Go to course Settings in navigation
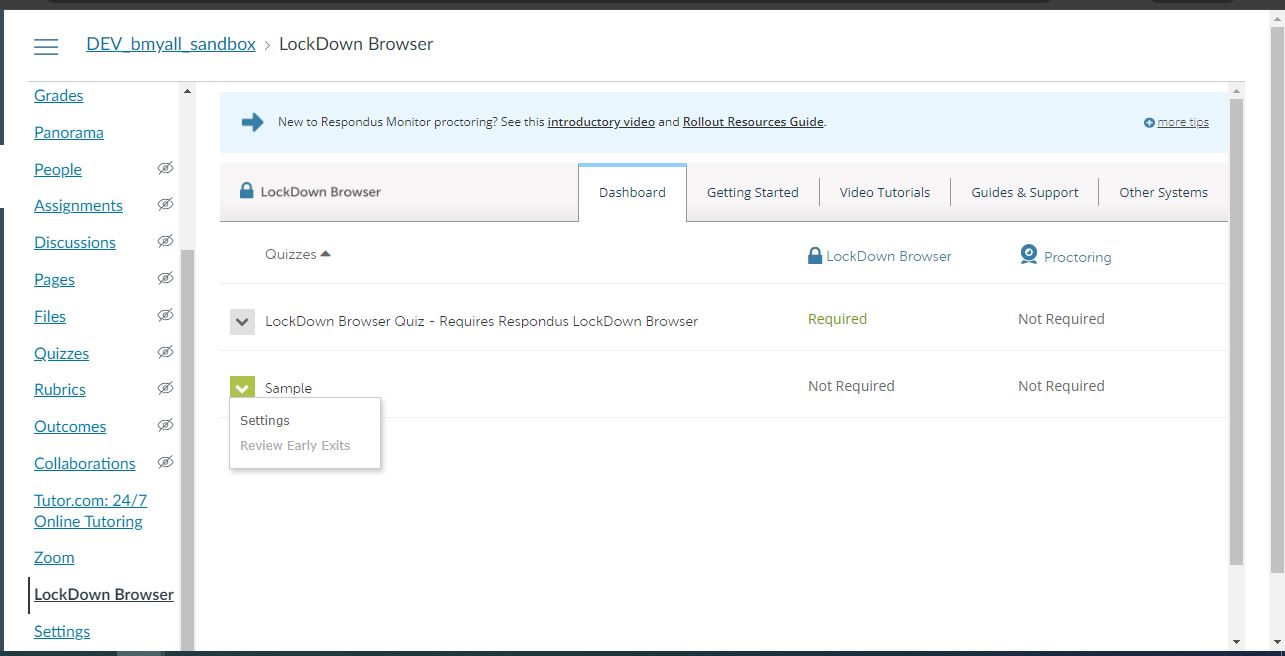Viewport: 1285px width, 656px height. coord(62,632)
